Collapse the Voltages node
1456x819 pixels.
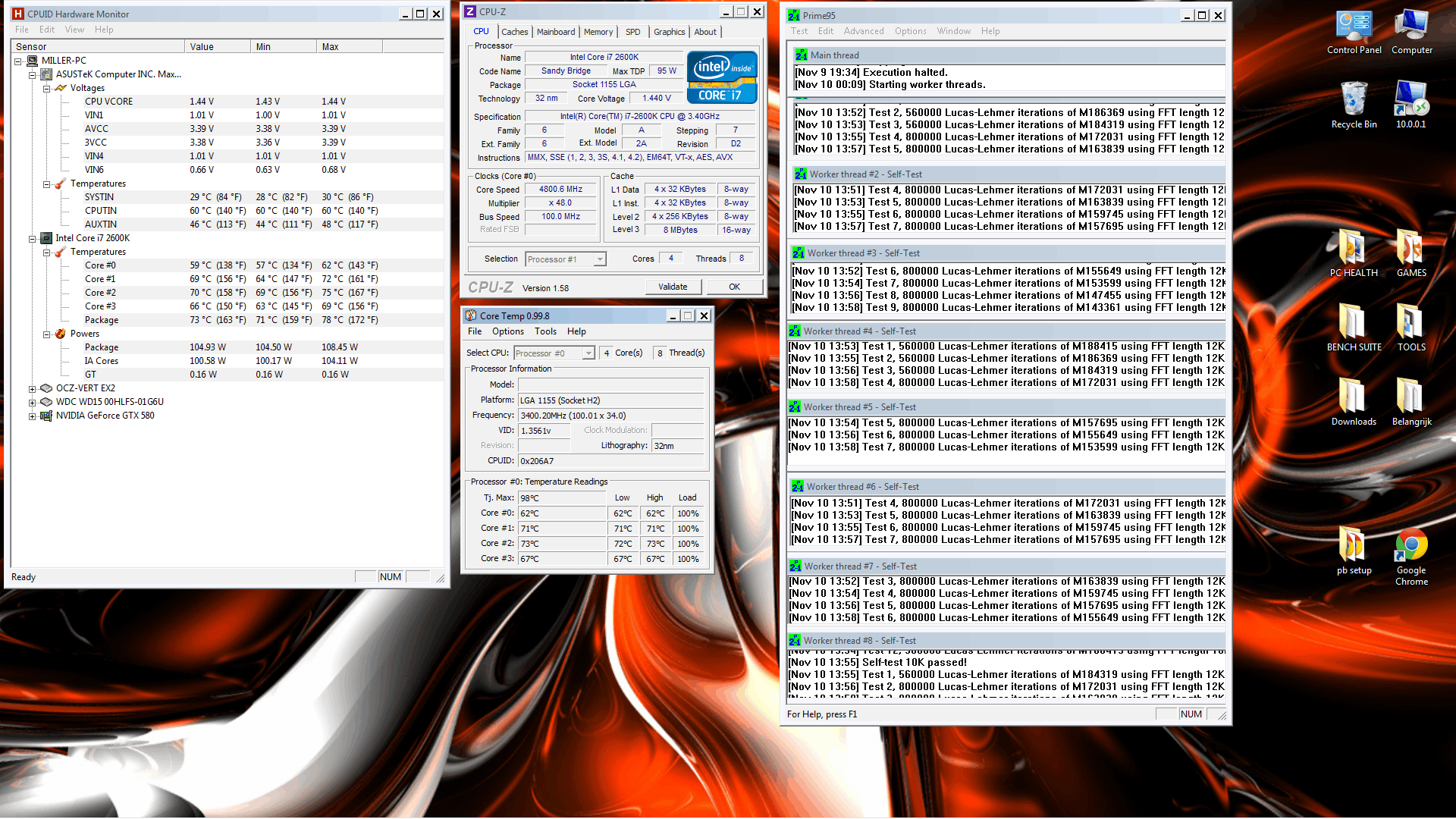pos(46,89)
